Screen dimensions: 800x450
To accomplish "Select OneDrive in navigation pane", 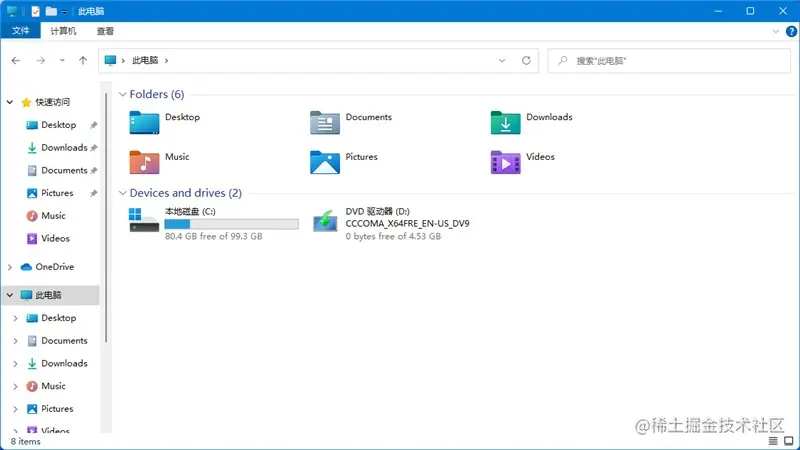I will pos(54,267).
